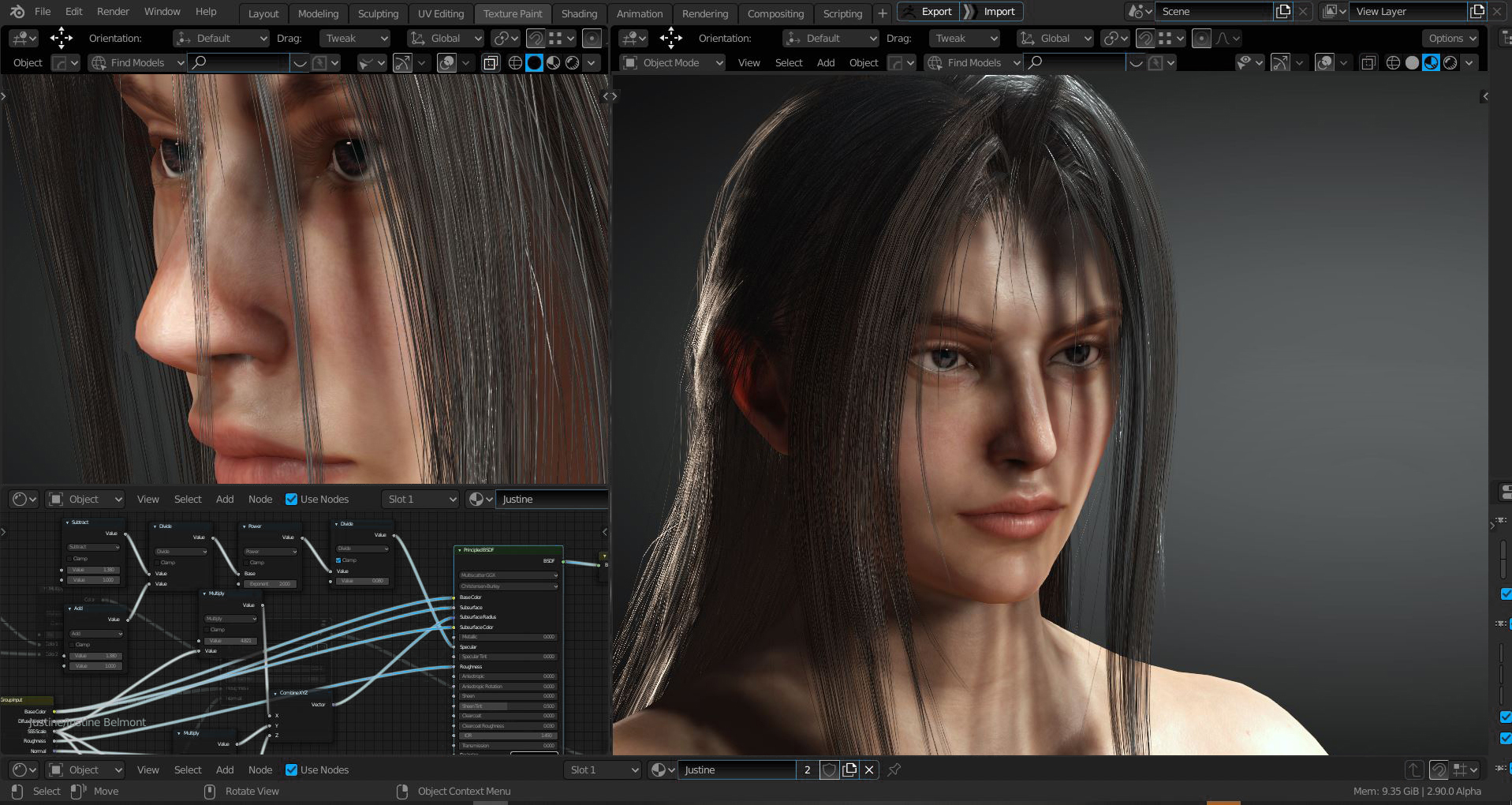Uncheck Use Nodes in upper node editor
1512x805 pixels.
(291, 499)
